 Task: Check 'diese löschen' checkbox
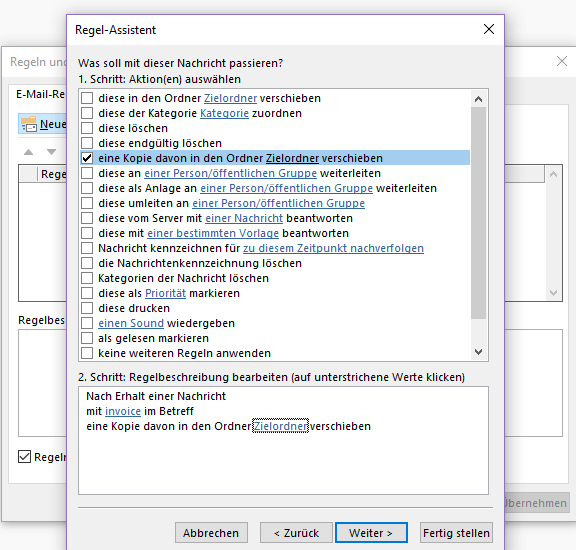[x=87, y=128]
